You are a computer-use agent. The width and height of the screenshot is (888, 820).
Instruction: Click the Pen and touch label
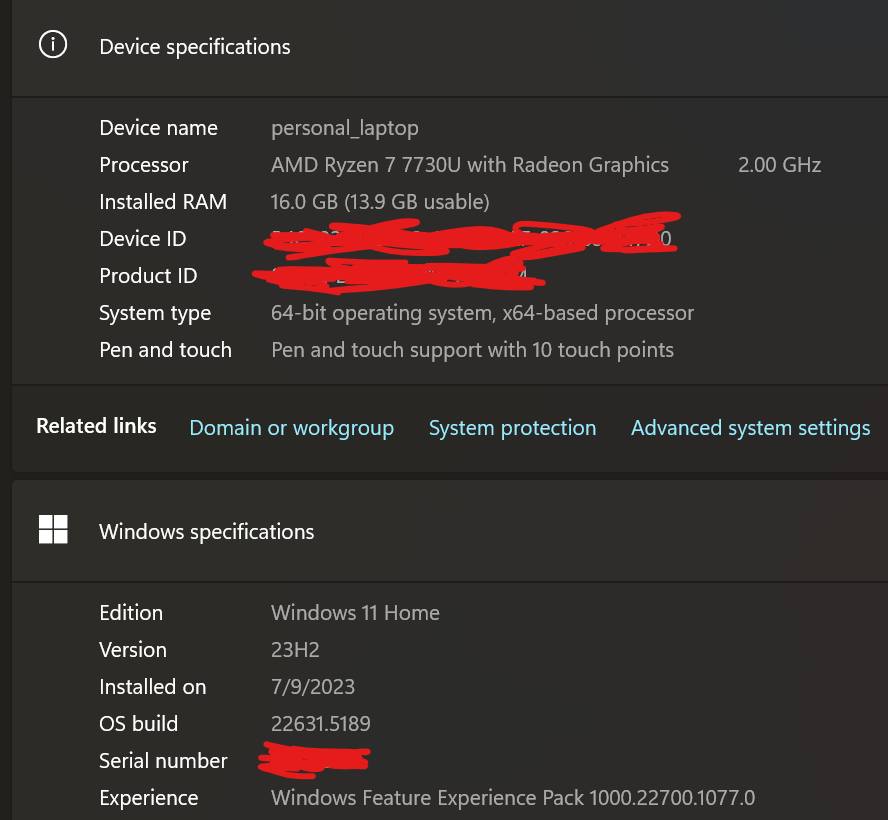[x=165, y=350]
